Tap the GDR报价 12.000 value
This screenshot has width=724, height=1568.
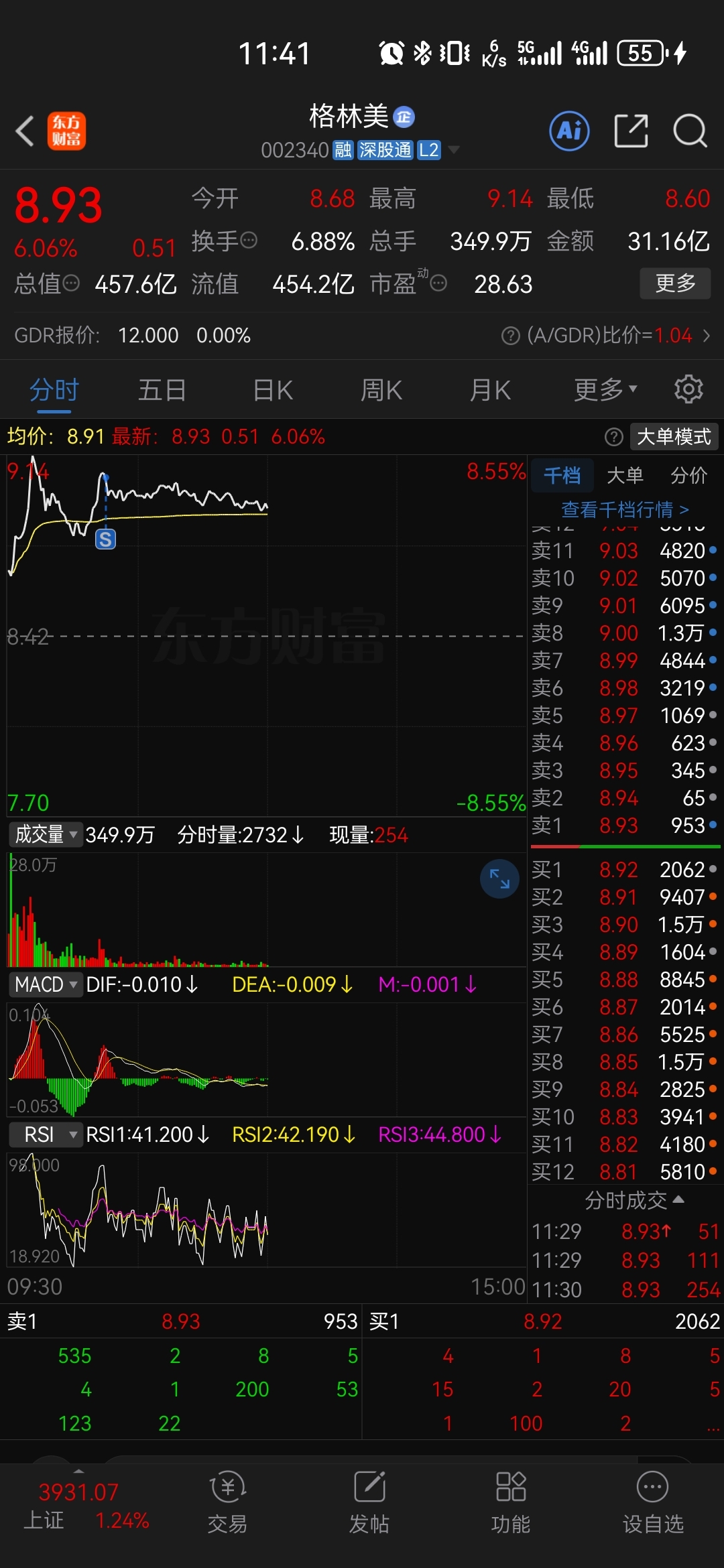(x=148, y=336)
